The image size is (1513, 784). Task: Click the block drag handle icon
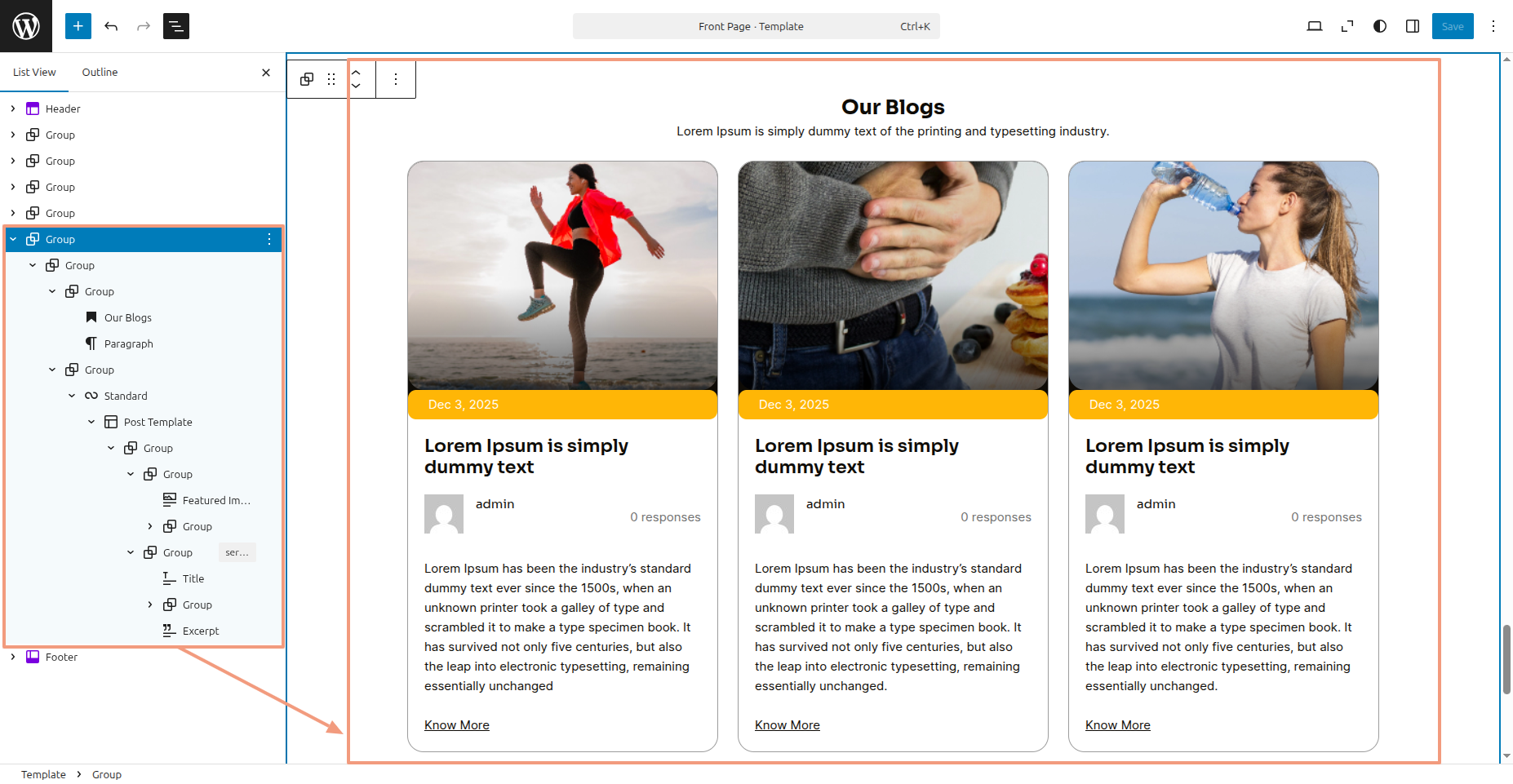(331, 79)
